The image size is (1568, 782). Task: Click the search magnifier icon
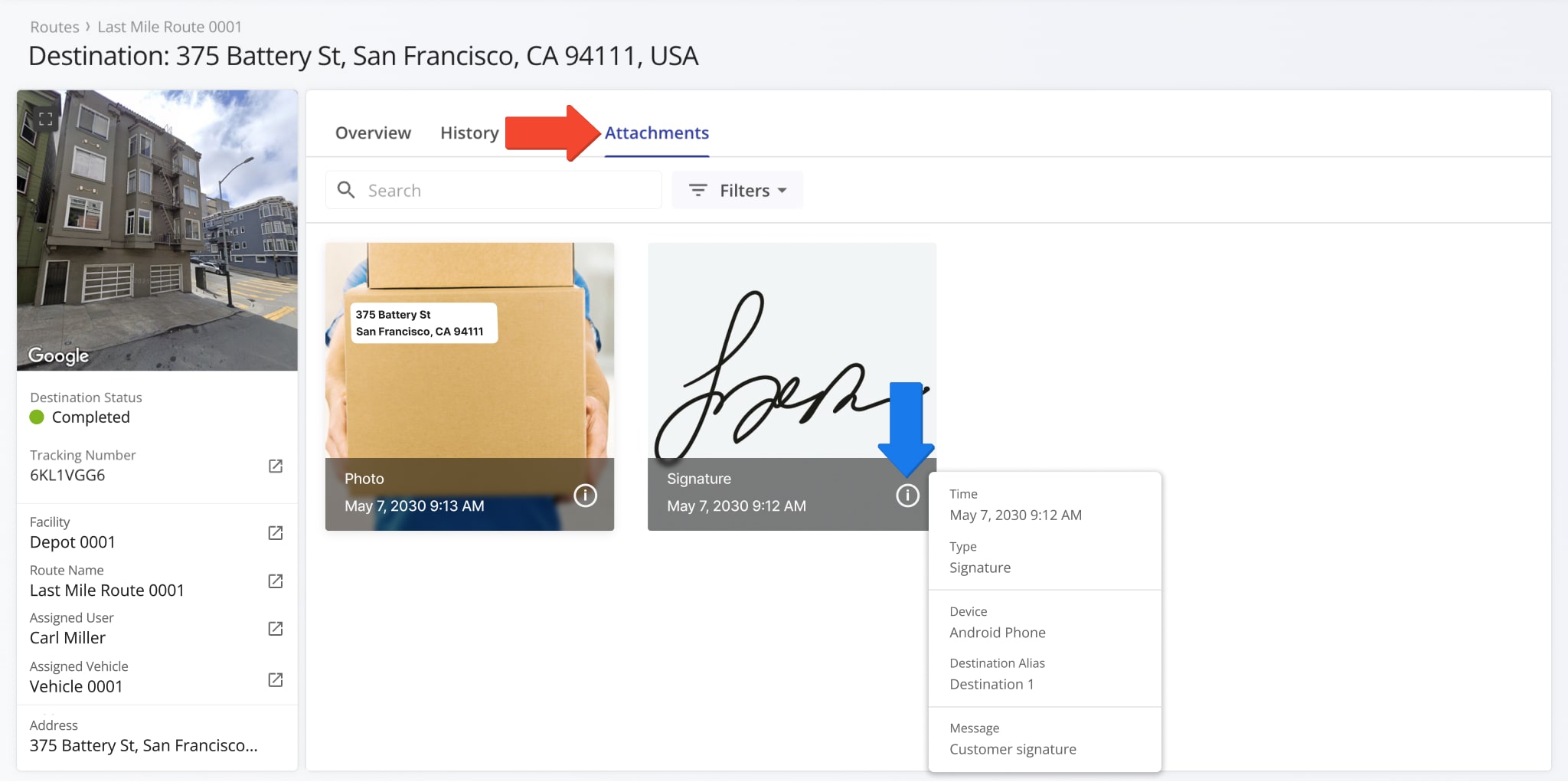point(346,190)
